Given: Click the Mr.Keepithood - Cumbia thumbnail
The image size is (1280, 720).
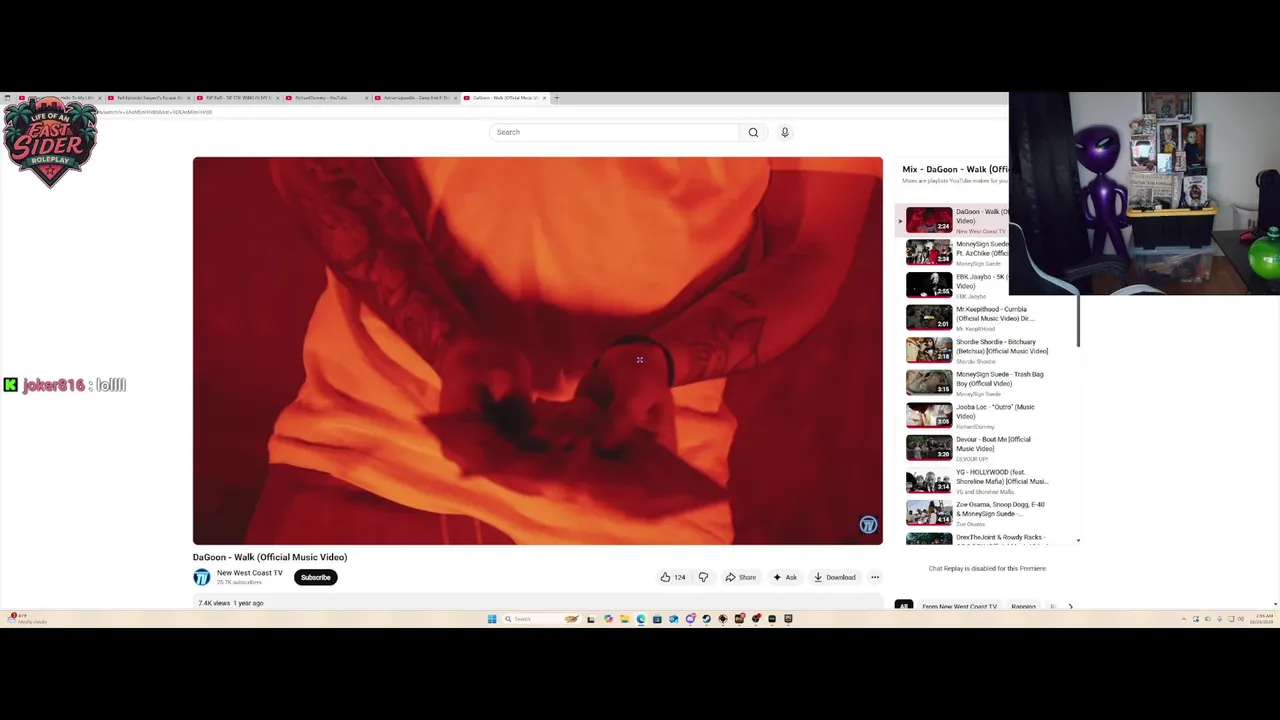Looking at the screenshot, I should [929, 317].
